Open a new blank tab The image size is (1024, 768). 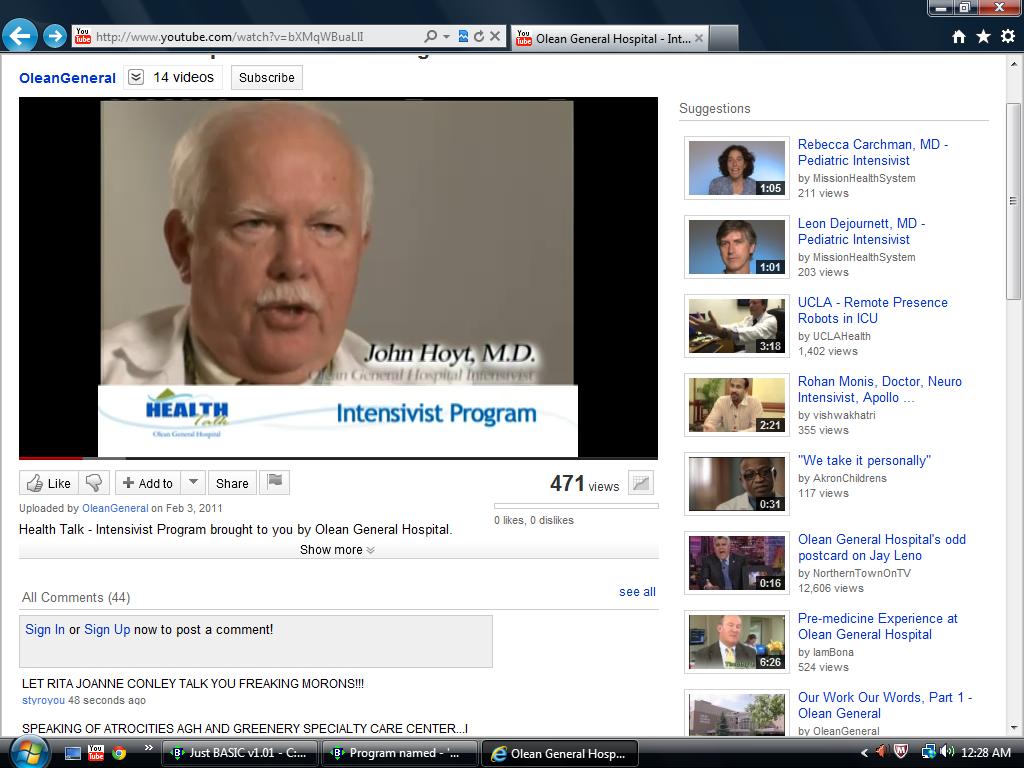click(x=724, y=39)
